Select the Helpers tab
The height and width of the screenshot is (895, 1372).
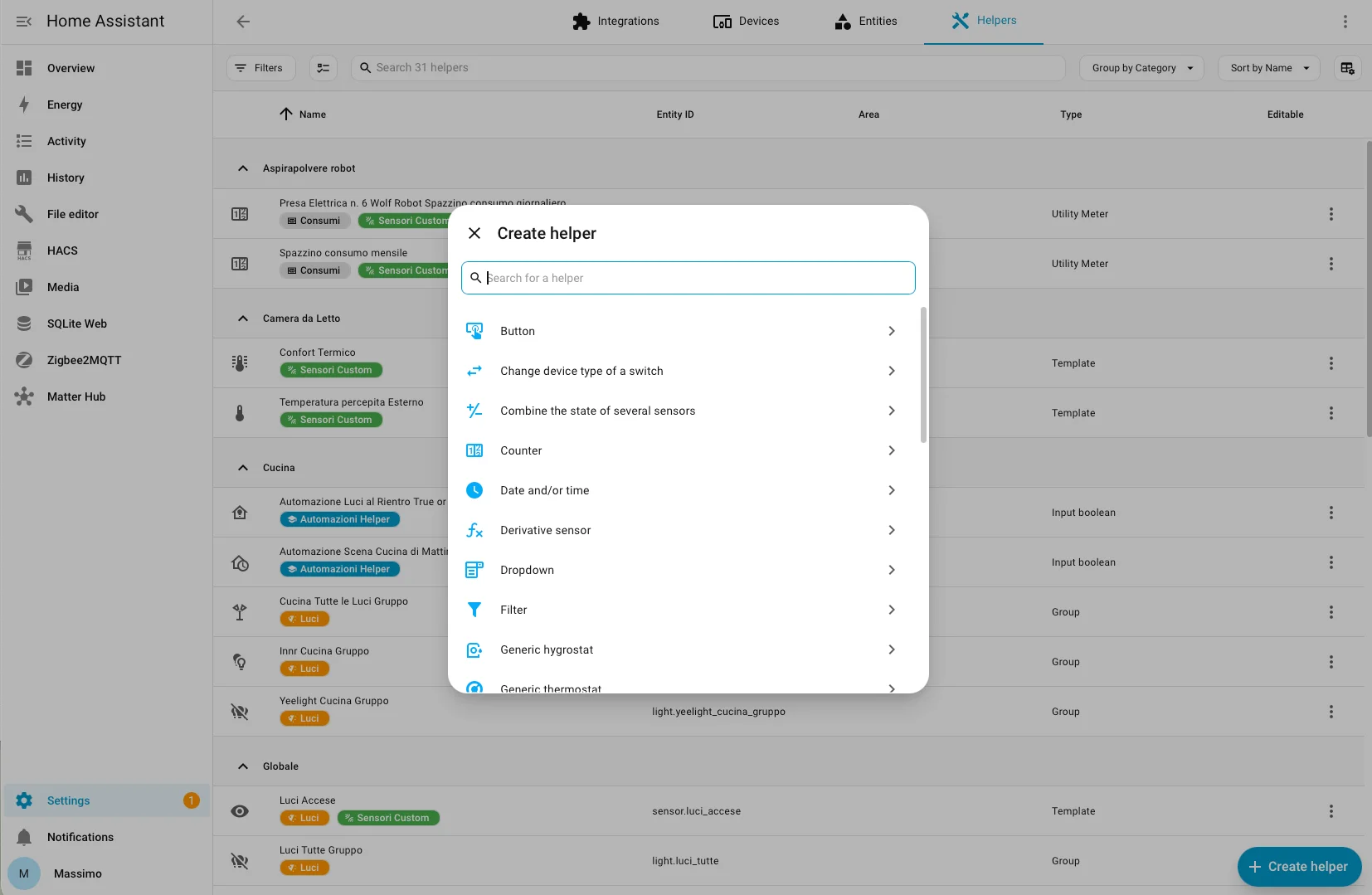click(984, 22)
